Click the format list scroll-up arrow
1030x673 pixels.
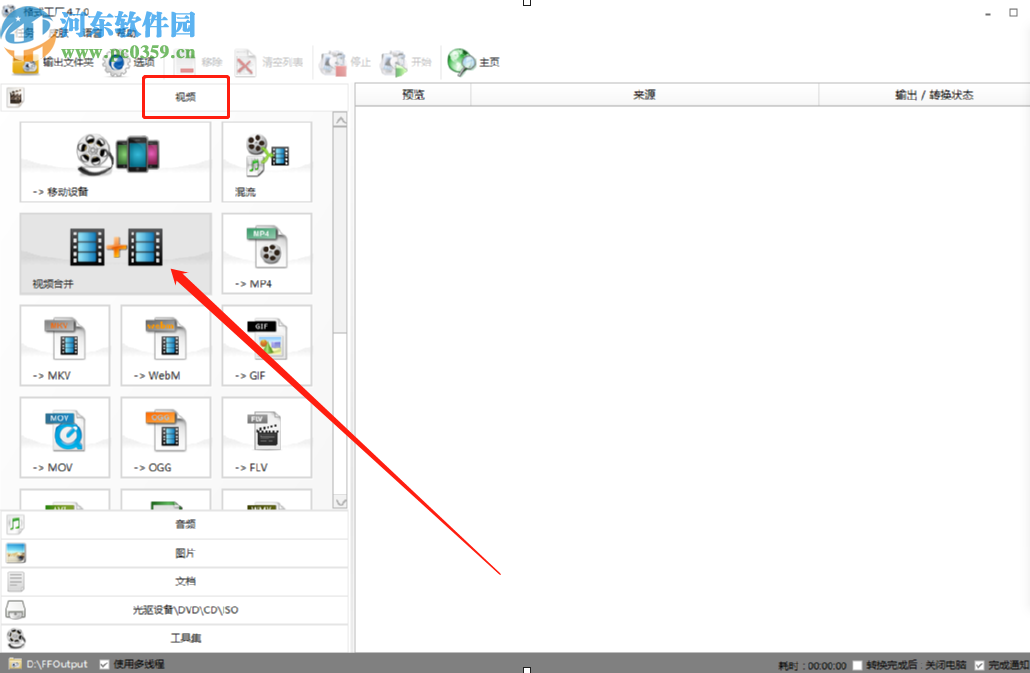[340, 120]
